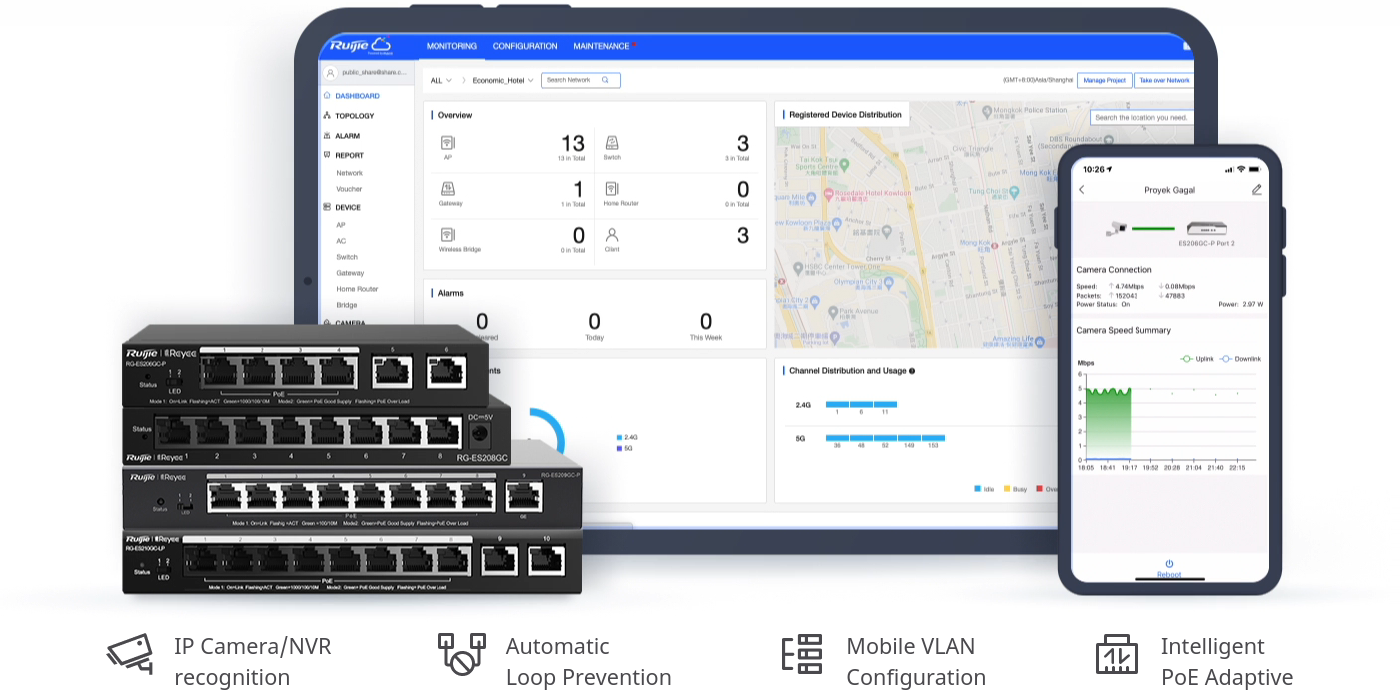
Task: Click the DASHBOARD home icon
Action: click(x=327, y=96)
